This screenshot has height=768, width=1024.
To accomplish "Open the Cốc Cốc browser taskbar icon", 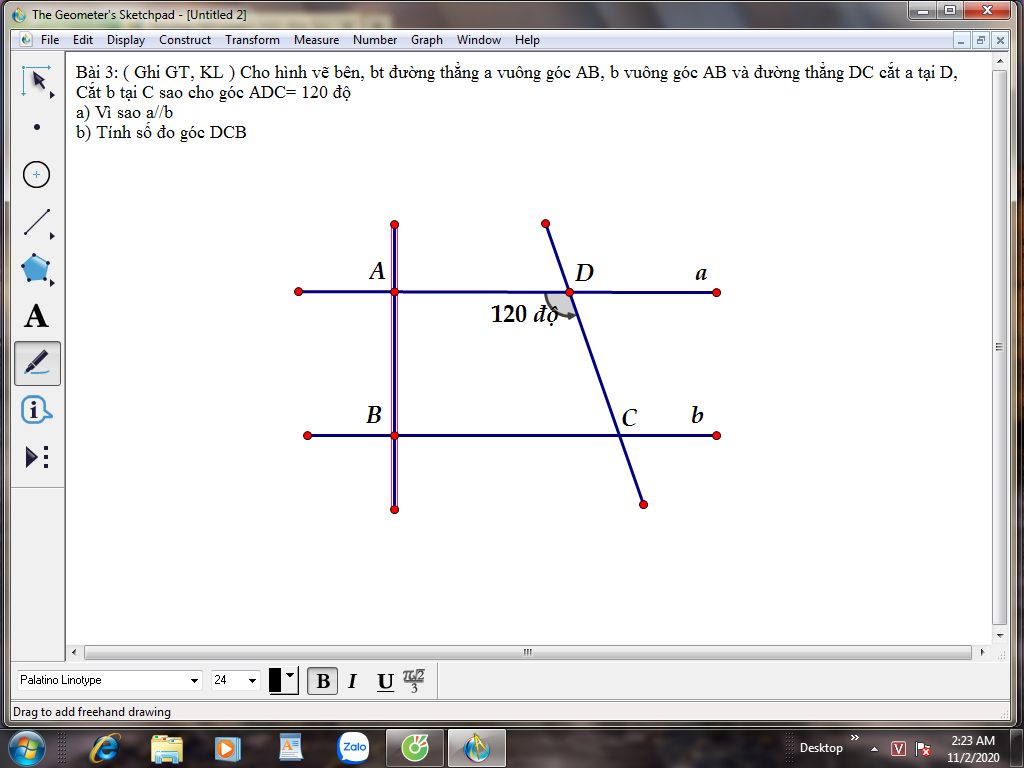I will pos(415,748).
